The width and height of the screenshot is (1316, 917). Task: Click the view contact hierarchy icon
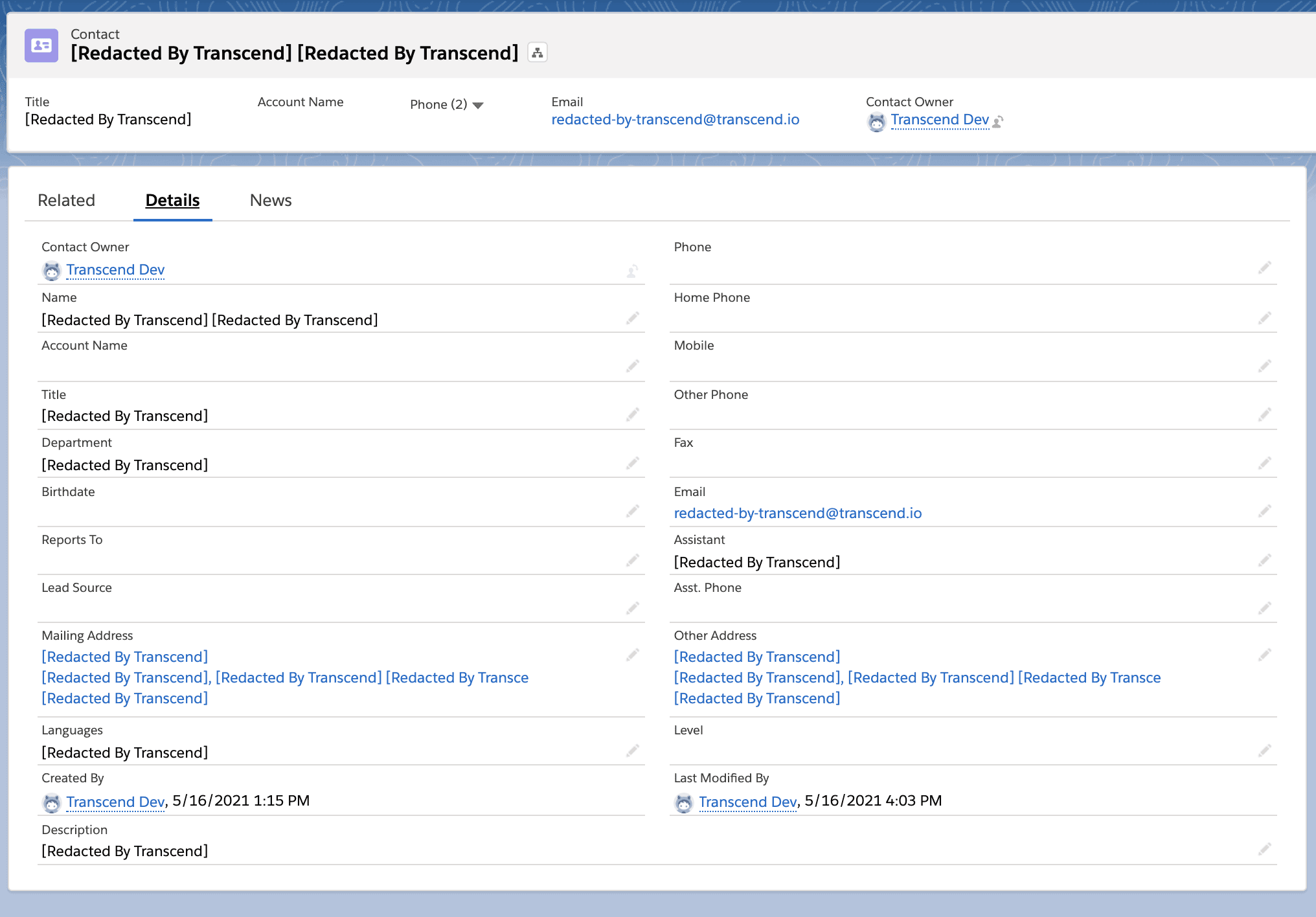pos(537,52)
